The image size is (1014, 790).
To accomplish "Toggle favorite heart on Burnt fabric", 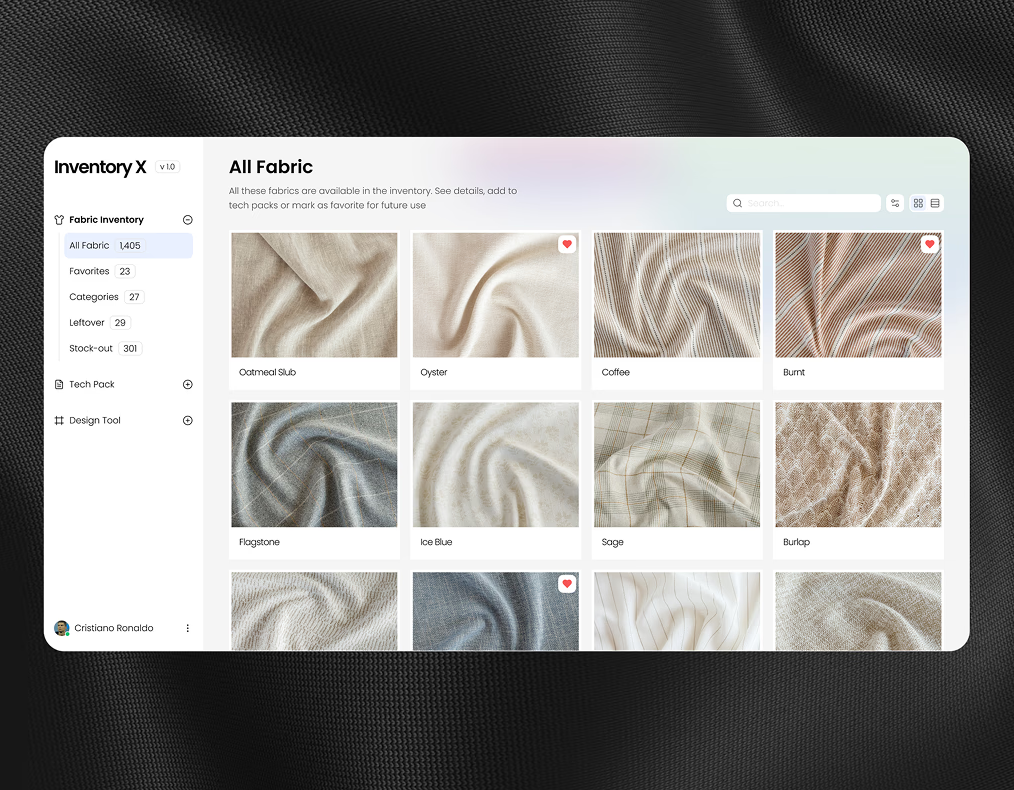I will pyautogui.click(x=929, y=244).
